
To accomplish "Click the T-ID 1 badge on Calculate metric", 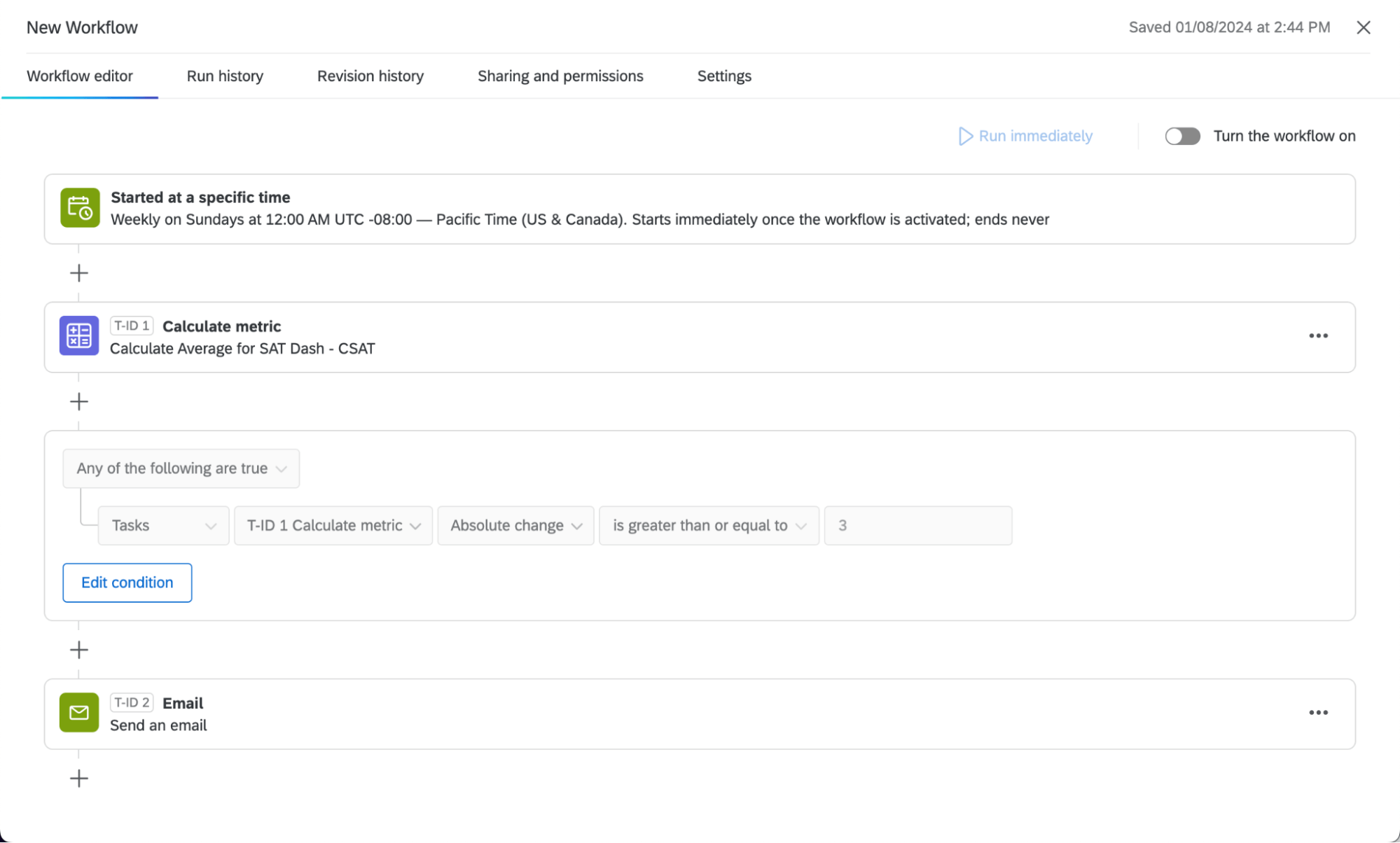I will tap(131, 325).
